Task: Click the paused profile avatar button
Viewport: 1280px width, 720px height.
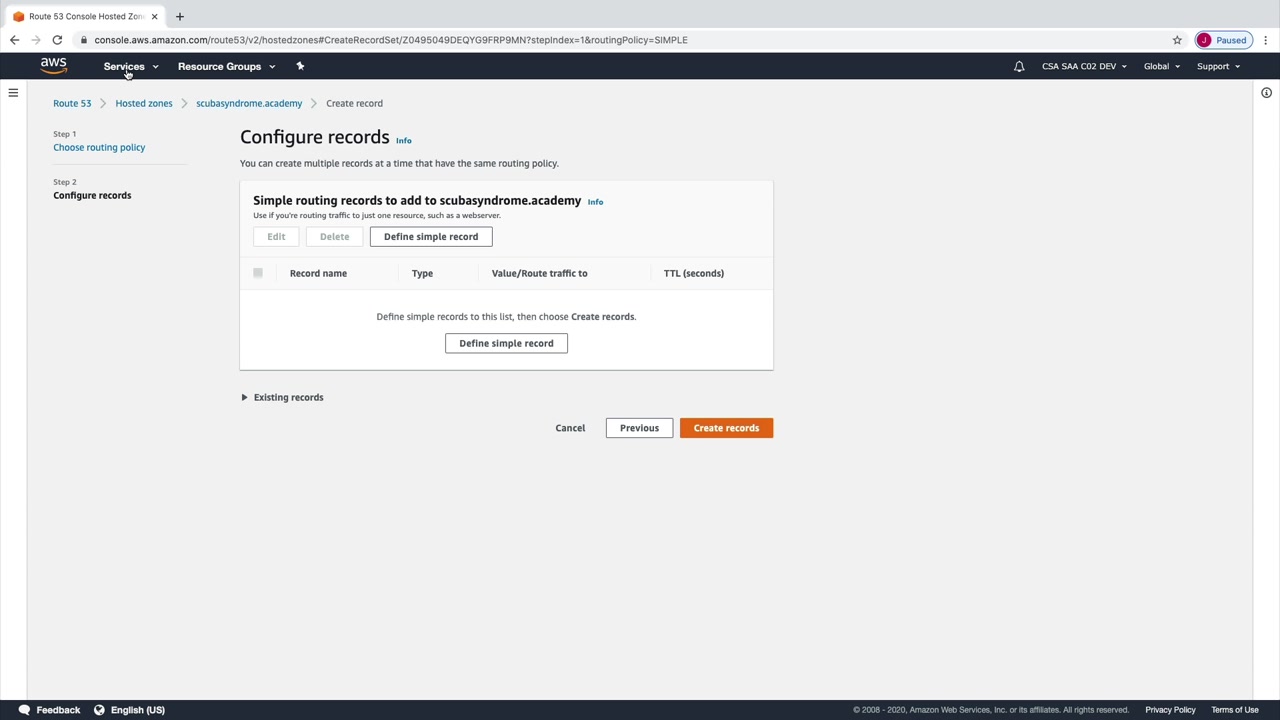Action: coord(1223,40)
